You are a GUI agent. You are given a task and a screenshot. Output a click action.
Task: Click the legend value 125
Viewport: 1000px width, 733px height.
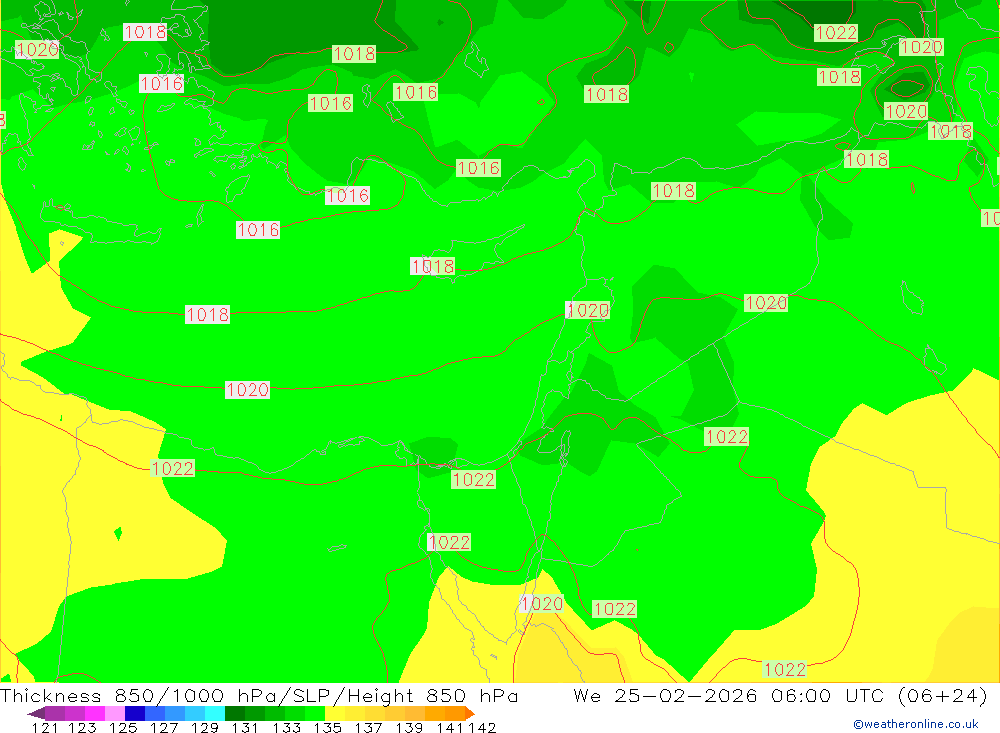(123, 727)
